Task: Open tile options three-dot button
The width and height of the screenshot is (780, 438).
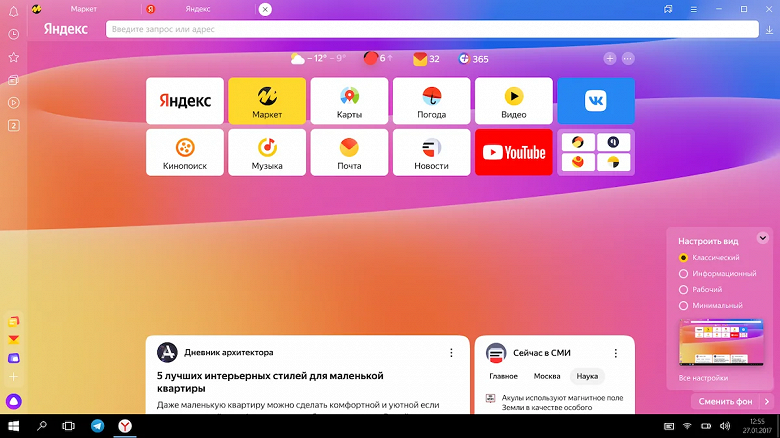Action: (628, 59)
